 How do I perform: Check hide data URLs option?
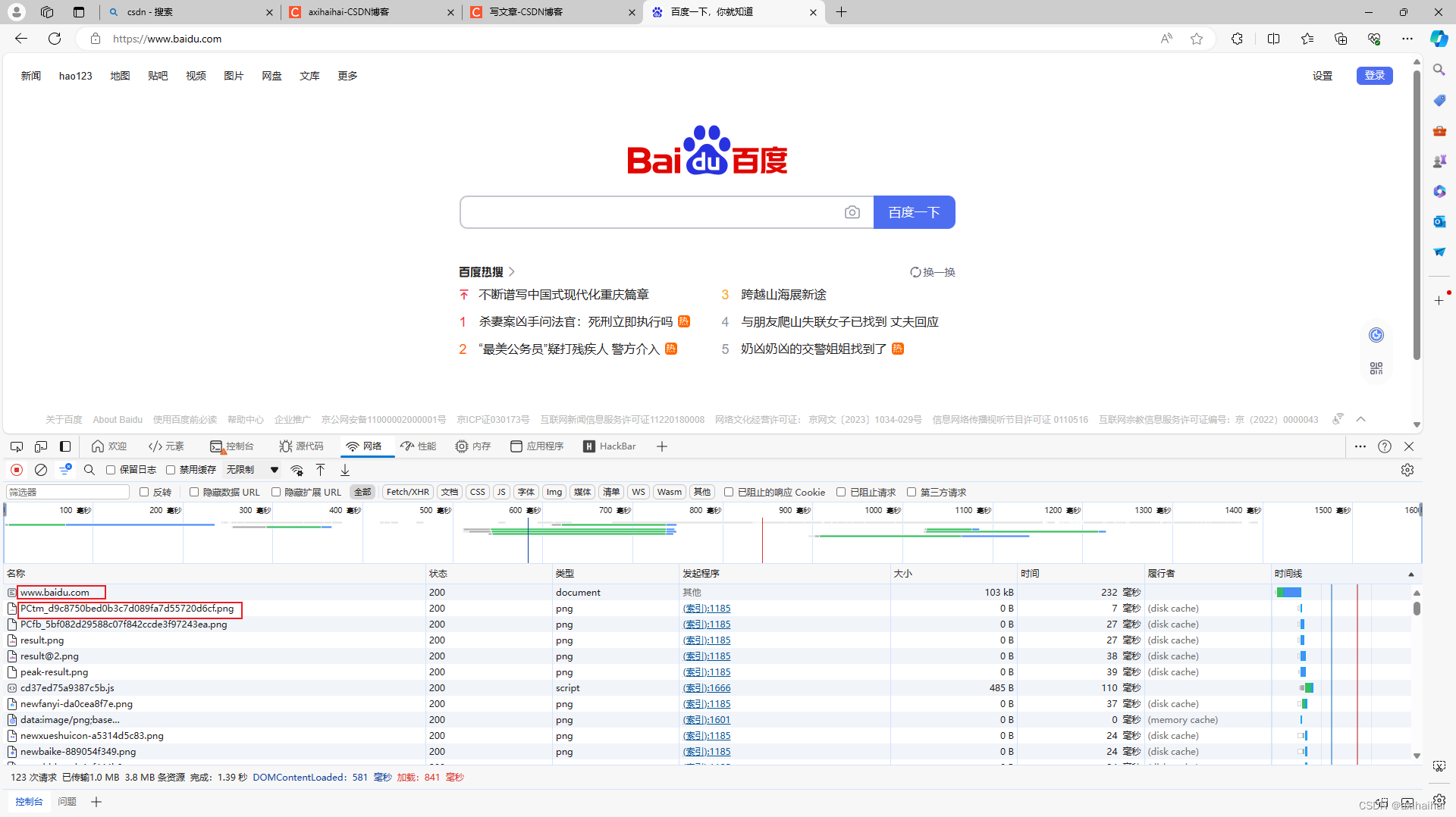coord(194,492)
